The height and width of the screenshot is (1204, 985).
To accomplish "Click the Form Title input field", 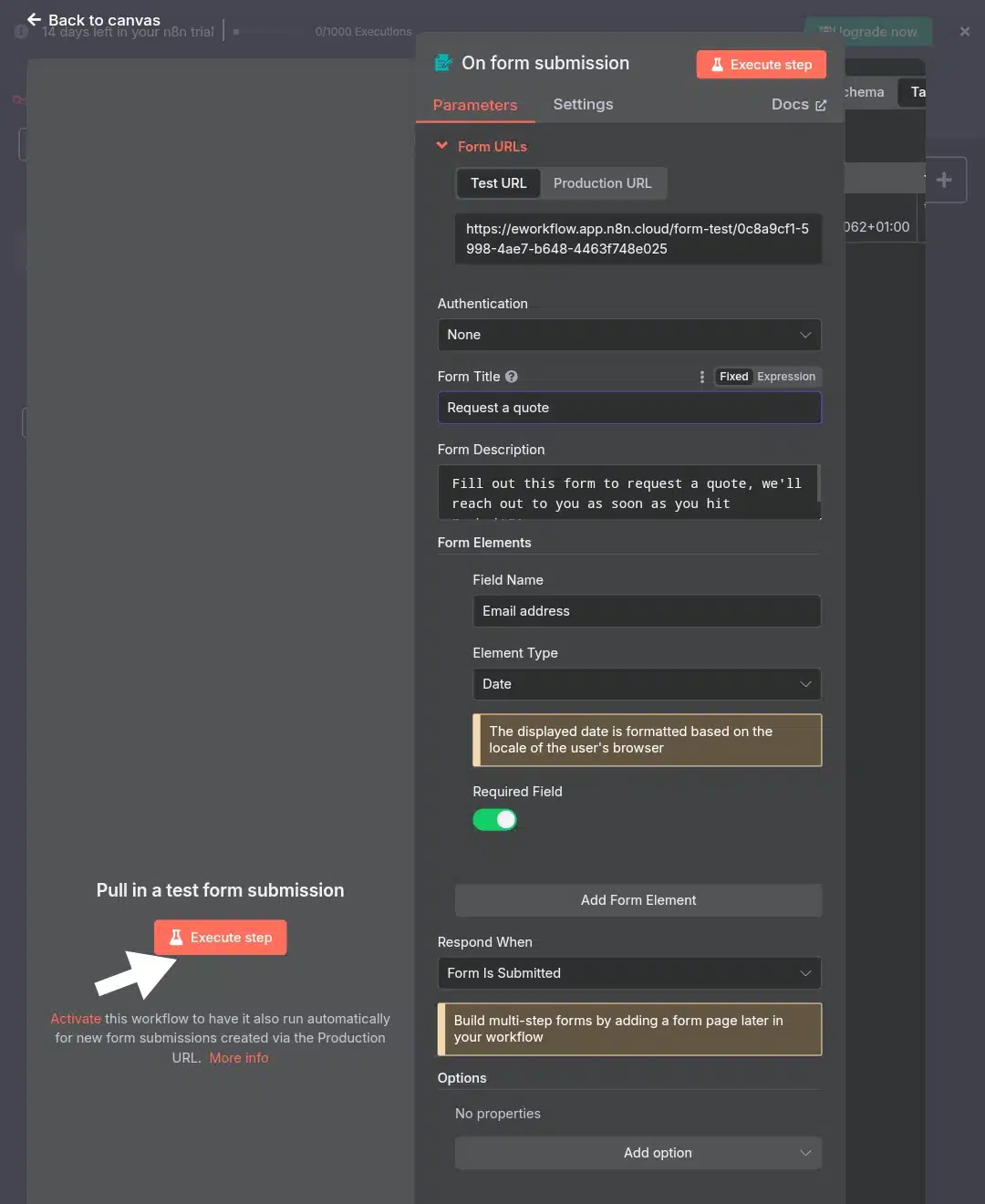I will [x=629, y=408].
